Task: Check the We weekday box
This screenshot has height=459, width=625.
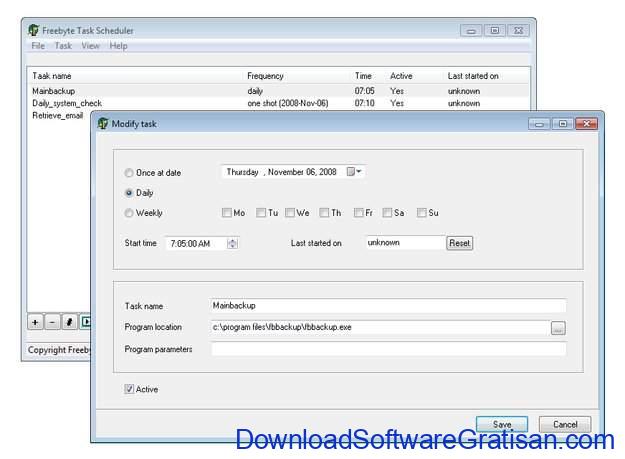Action: [290, 213]
